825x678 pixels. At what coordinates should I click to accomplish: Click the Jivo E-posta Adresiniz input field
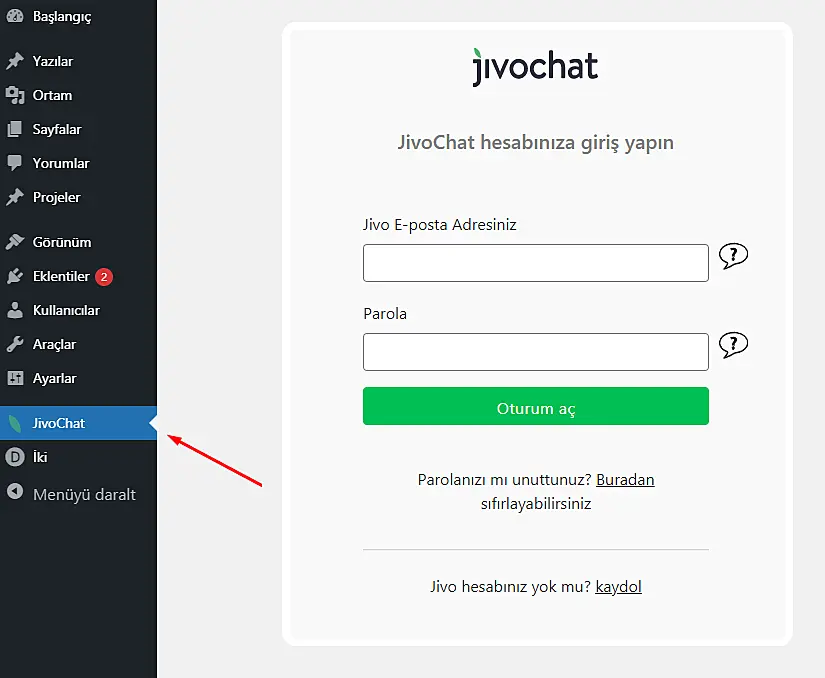536,263
